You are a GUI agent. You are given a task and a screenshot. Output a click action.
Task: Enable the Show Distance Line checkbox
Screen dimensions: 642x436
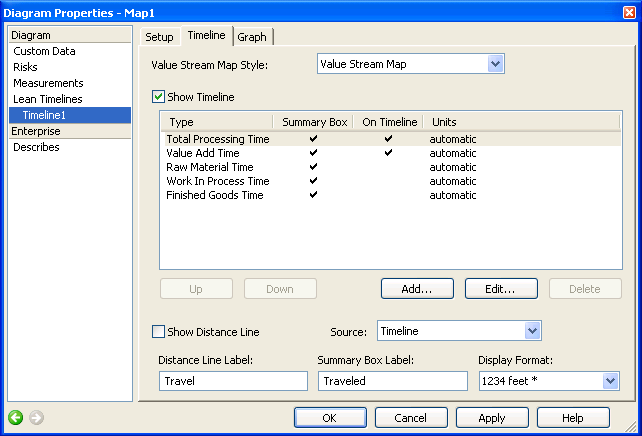tap(158, 332)
